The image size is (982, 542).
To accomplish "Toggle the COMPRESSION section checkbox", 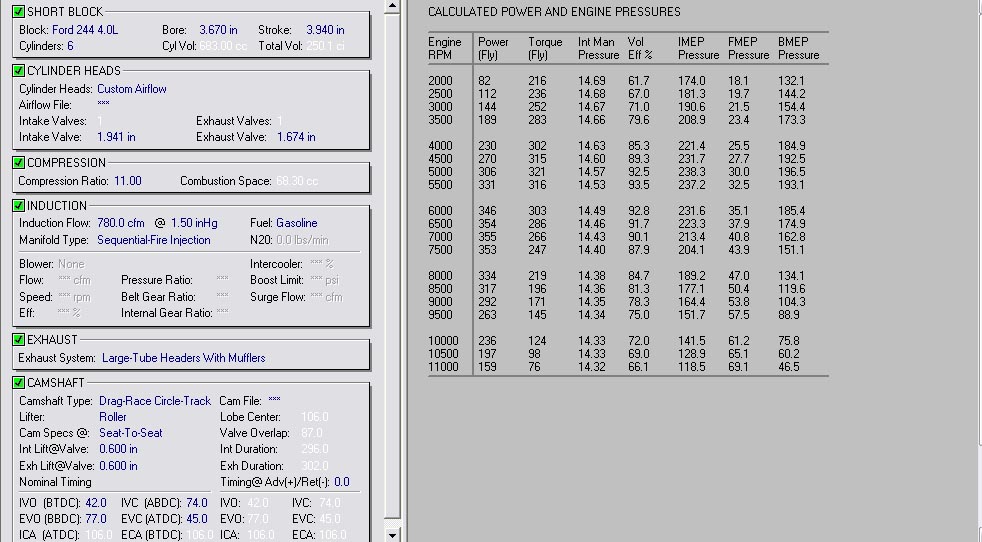I will coord(18,163).
